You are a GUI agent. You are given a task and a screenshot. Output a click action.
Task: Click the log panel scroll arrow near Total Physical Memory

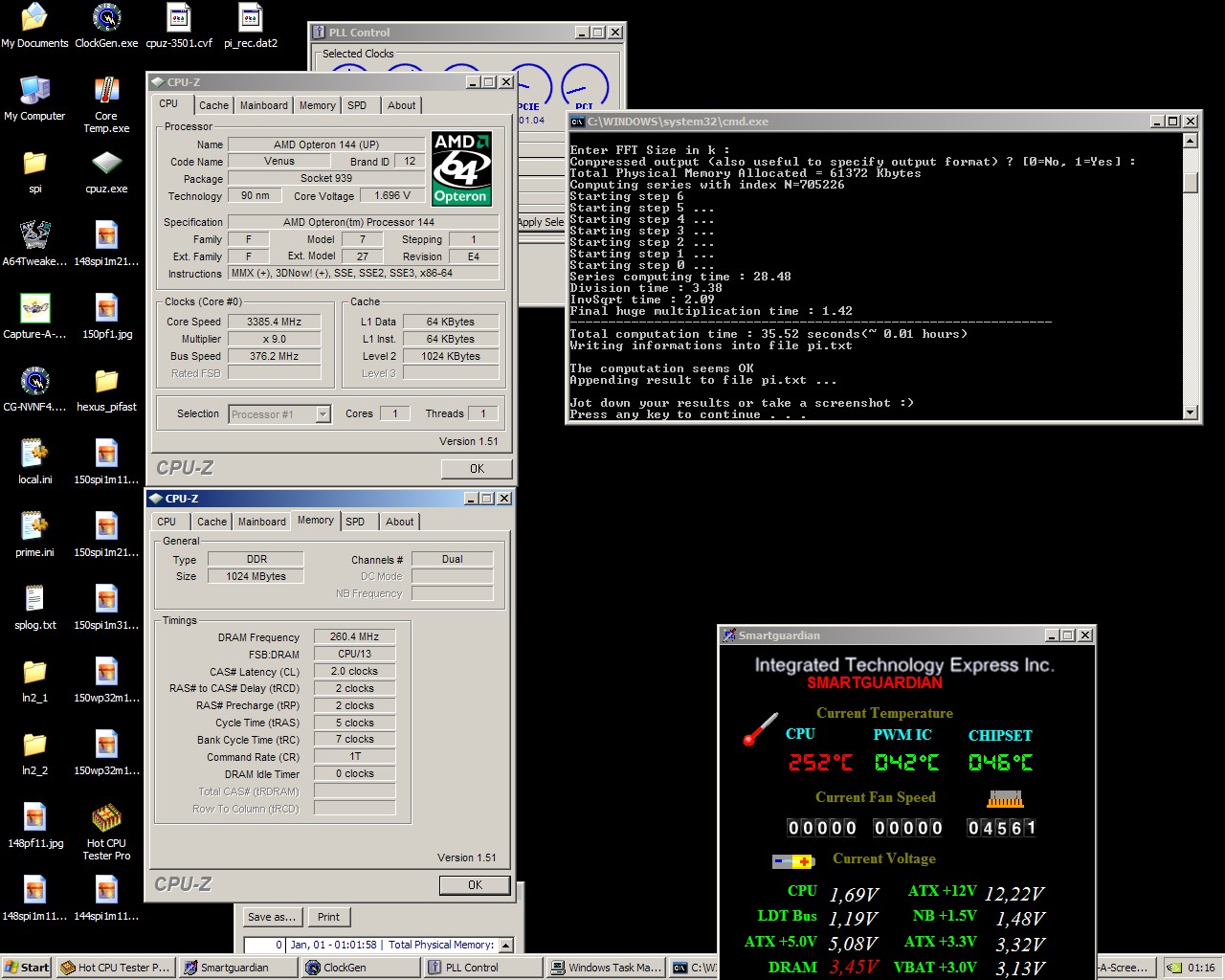[506, 945]
